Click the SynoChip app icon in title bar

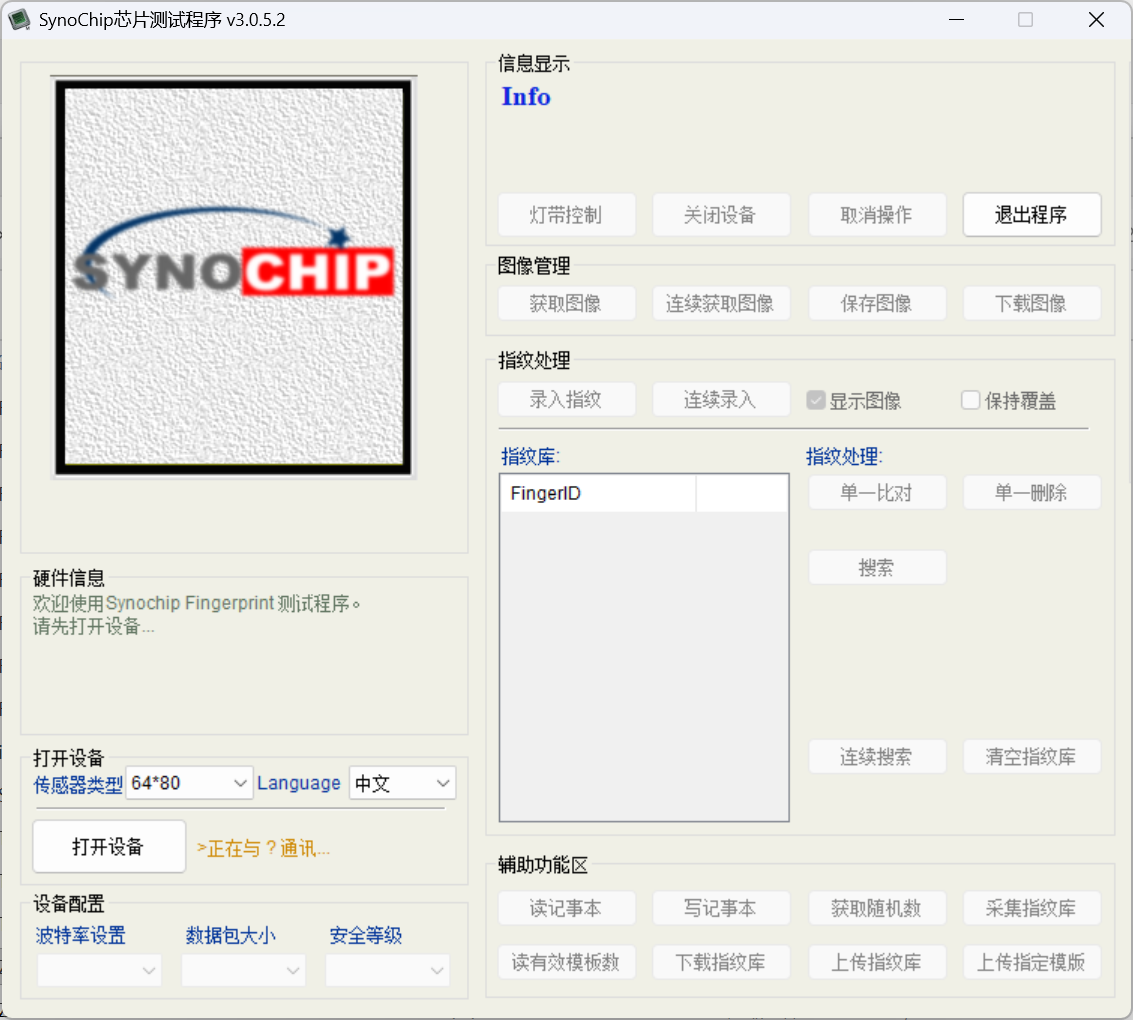click(x=20, y=20)
